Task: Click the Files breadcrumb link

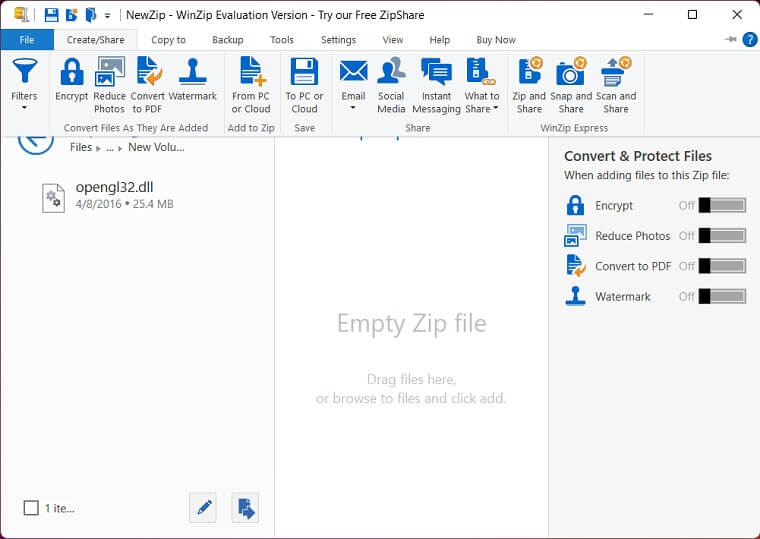Action: coord(80,147)
